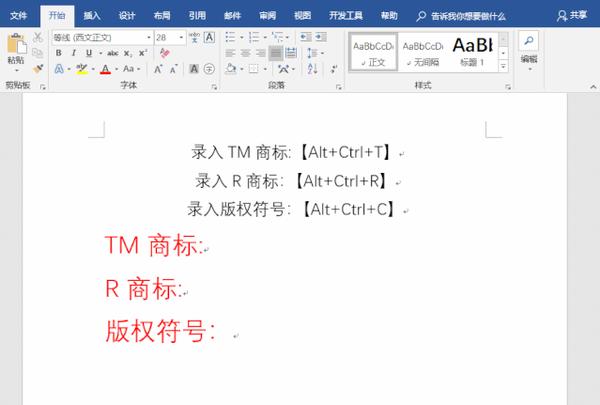Click the Shading paint bucket icon
The image size is (600, 405).
(x=231, y=69)
